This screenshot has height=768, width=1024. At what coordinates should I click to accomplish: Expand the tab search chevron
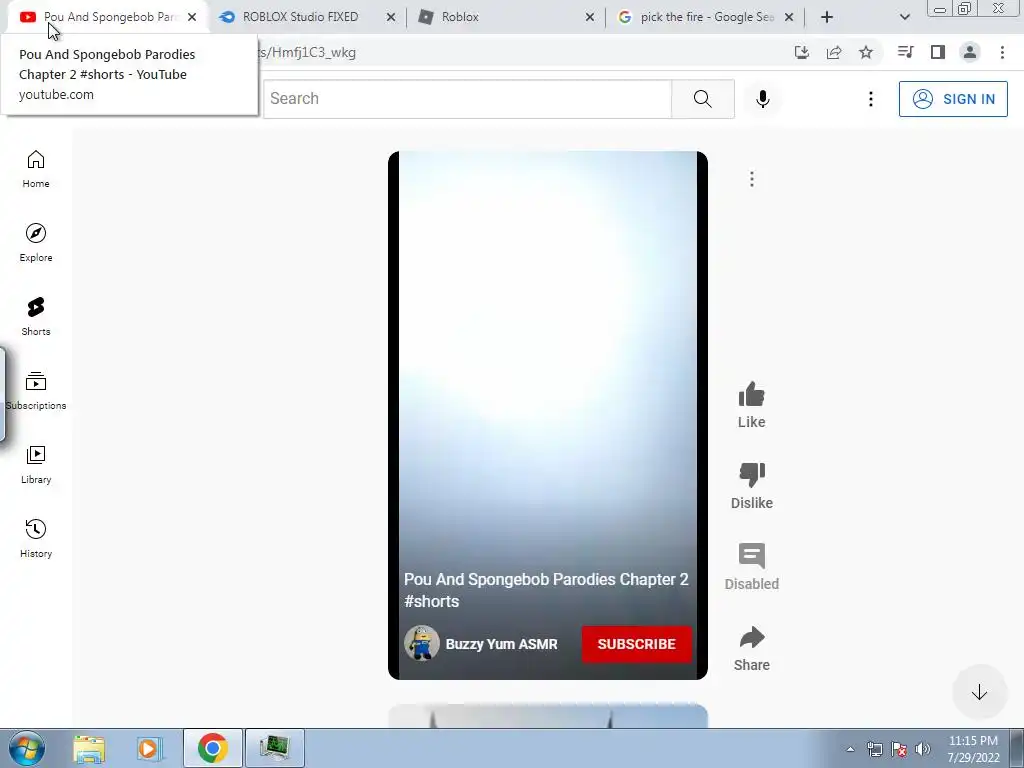tap(904, 17)
